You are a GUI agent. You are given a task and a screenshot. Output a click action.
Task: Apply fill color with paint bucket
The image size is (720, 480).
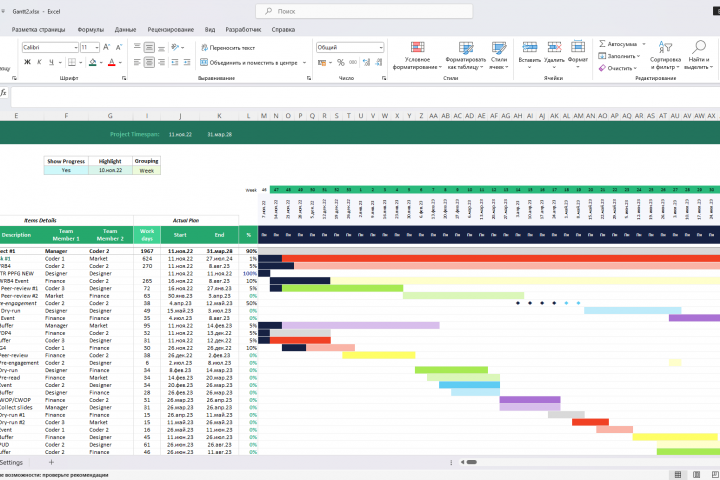[93, 62]
